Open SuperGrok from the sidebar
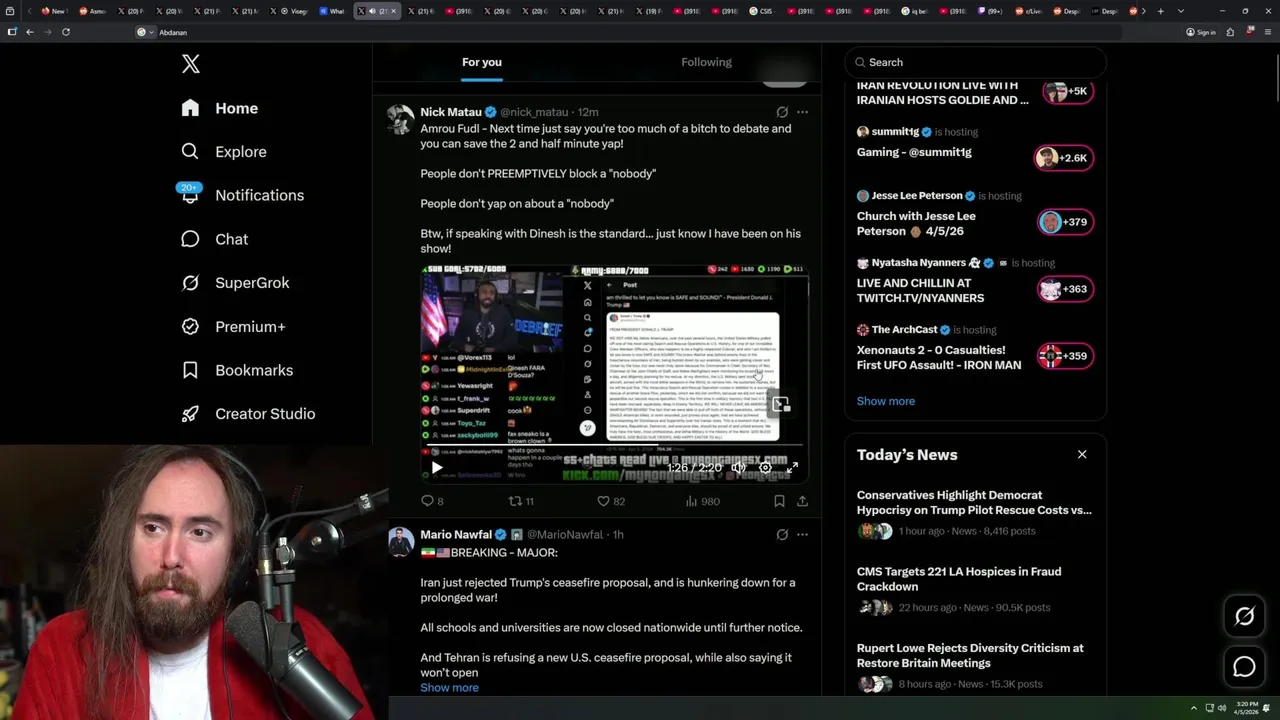 [235, 283]
